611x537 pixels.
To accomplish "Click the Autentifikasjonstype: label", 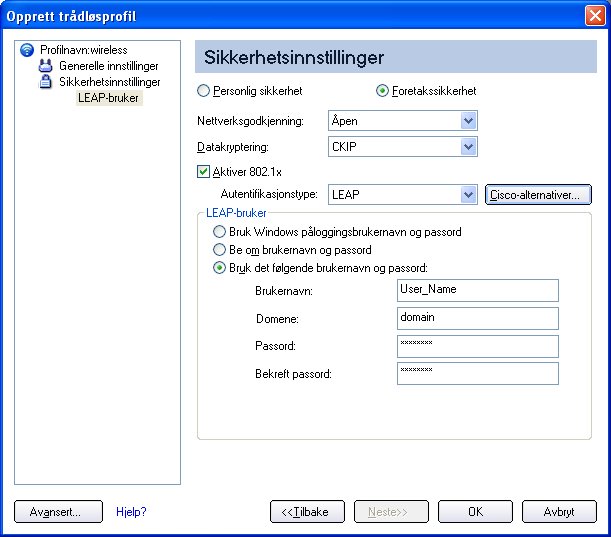I will click(x=269, y=194).
